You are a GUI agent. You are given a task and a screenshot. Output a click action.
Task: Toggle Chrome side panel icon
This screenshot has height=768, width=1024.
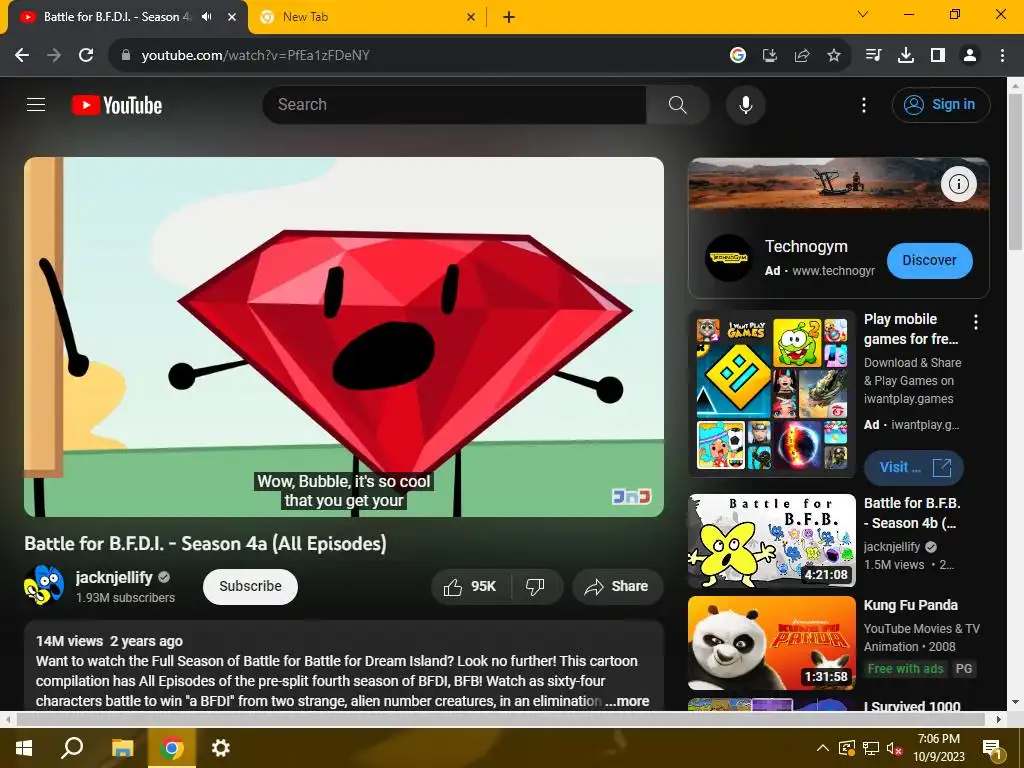938,56
